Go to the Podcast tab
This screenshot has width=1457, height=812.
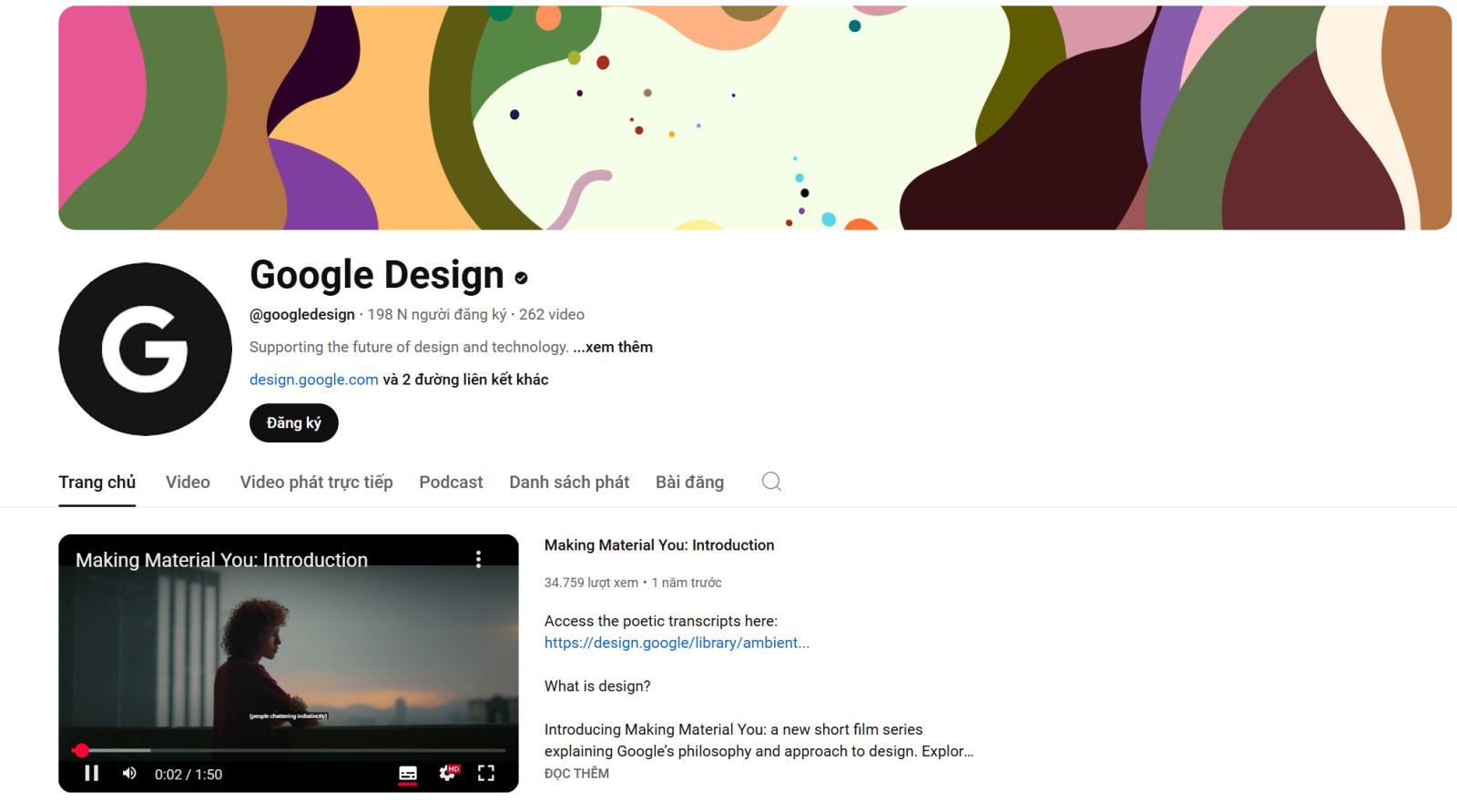coord(451,482)
